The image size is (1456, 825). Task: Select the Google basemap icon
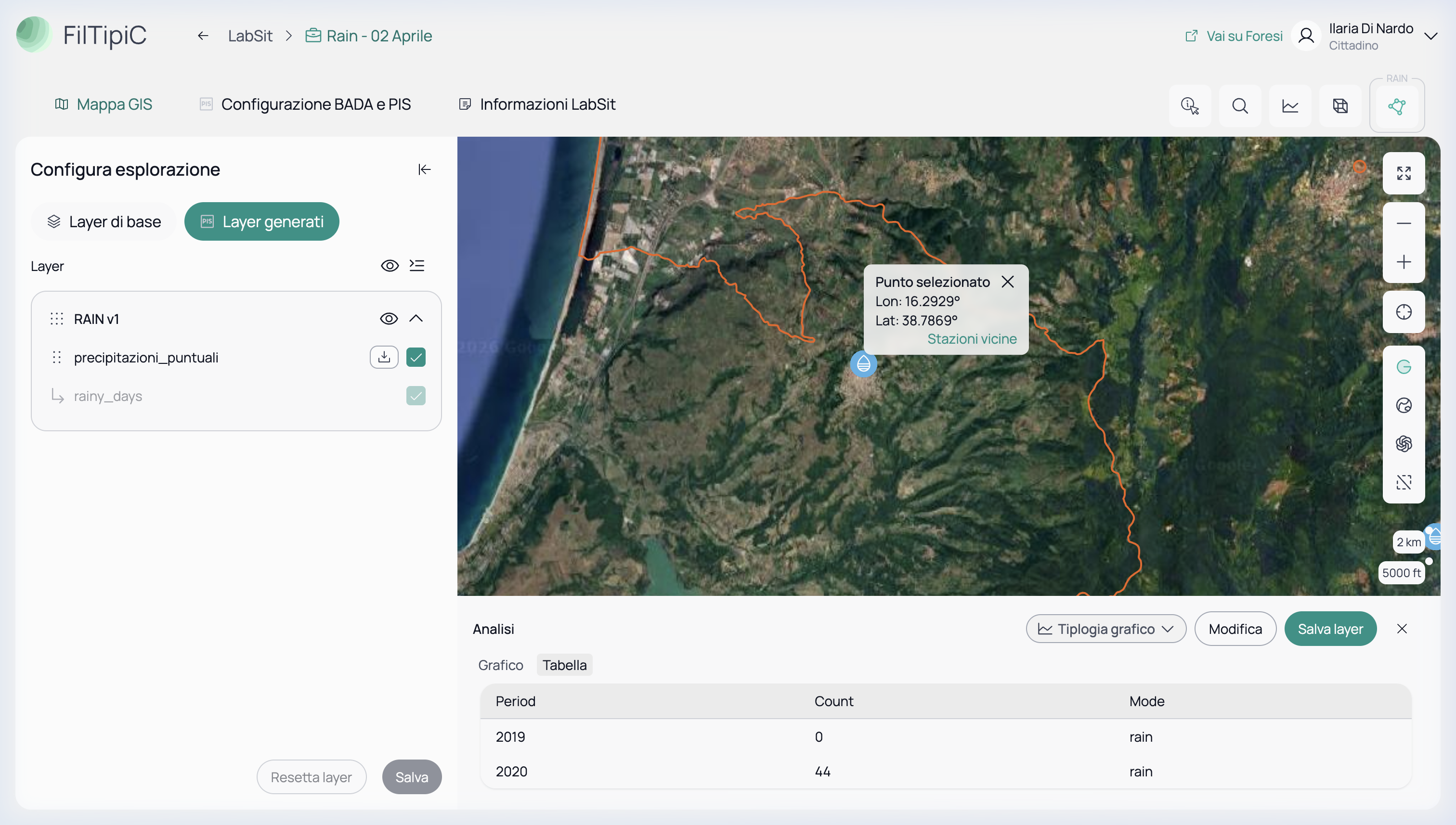tap(1404, 367)
